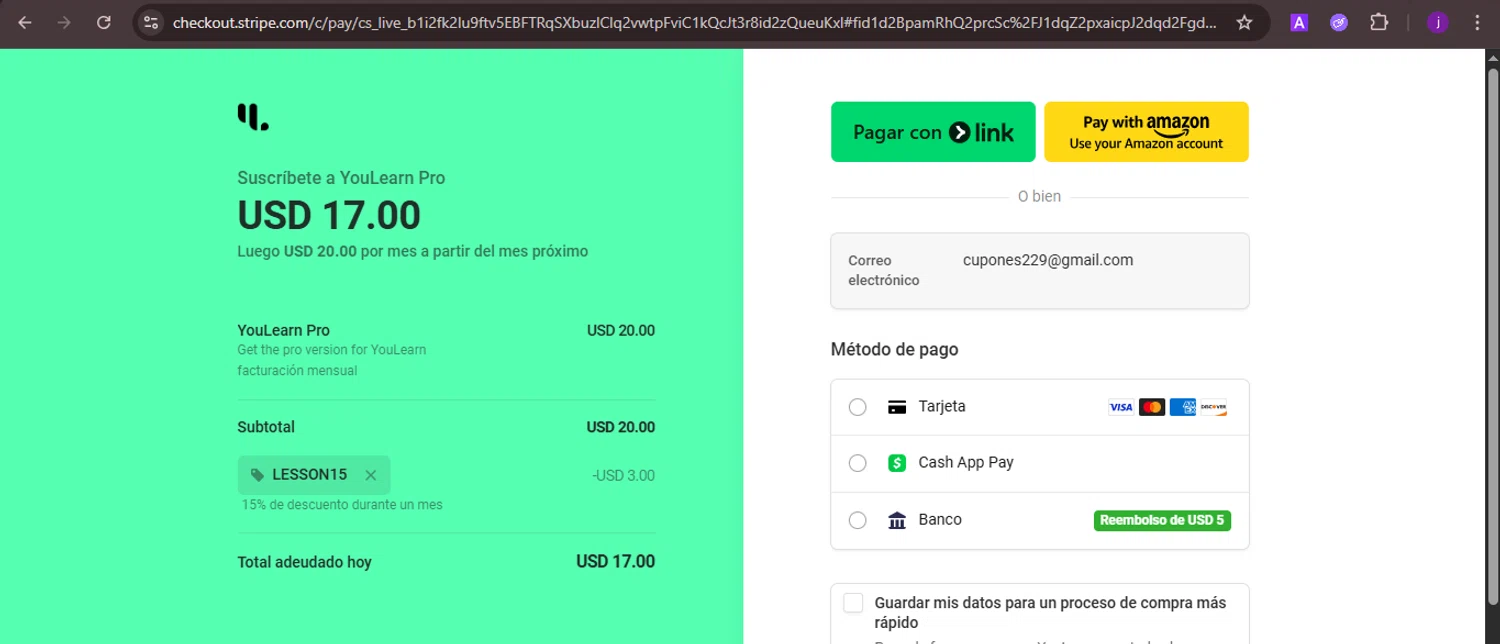Click the American Express logo
The height and width of the screenshot is (644, 1500).
tap(1183, 407)
